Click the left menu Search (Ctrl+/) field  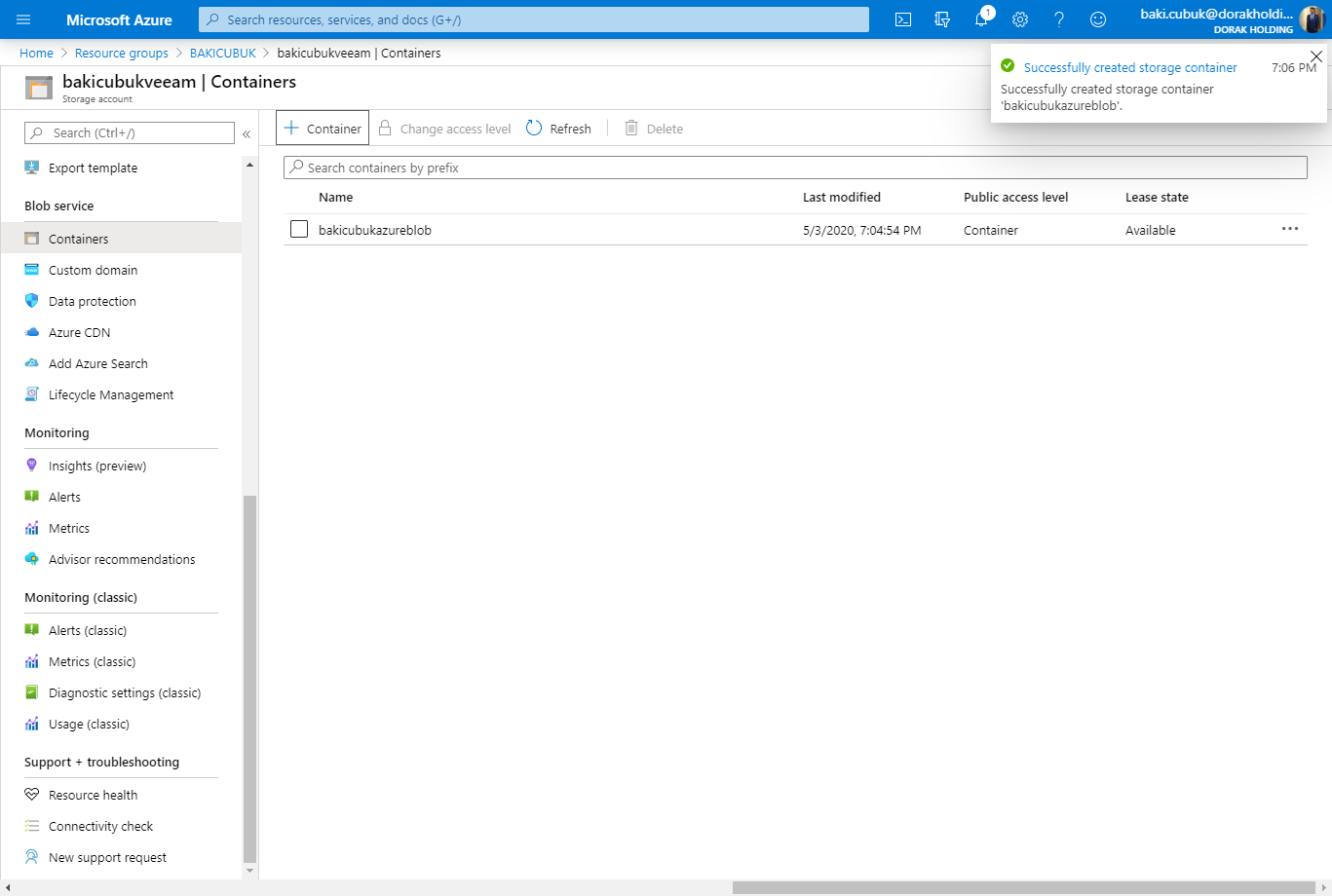130,133
